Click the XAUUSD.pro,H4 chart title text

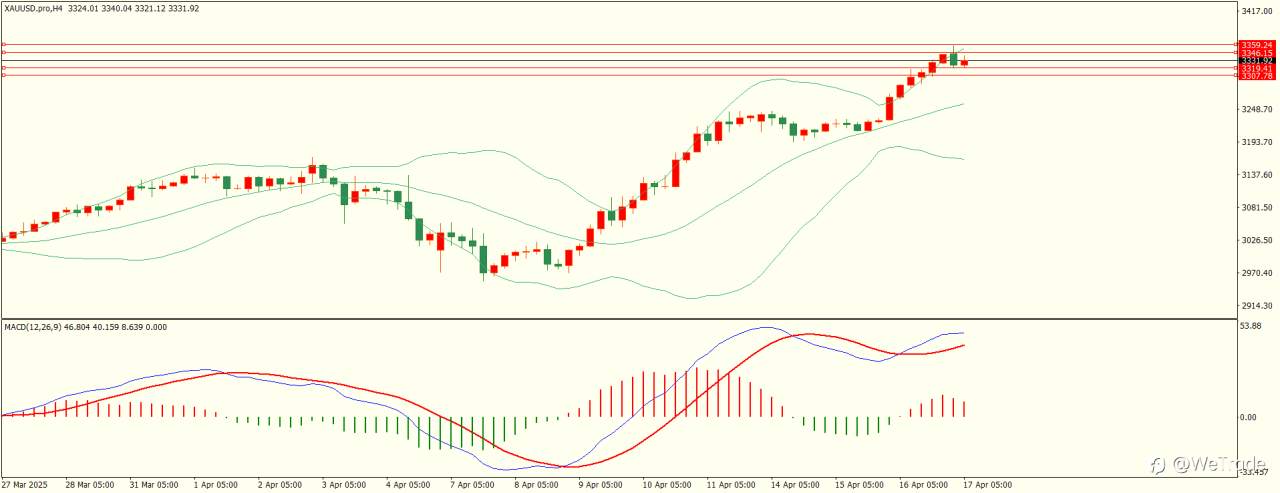pyautogui.click(x=33, y=8)
